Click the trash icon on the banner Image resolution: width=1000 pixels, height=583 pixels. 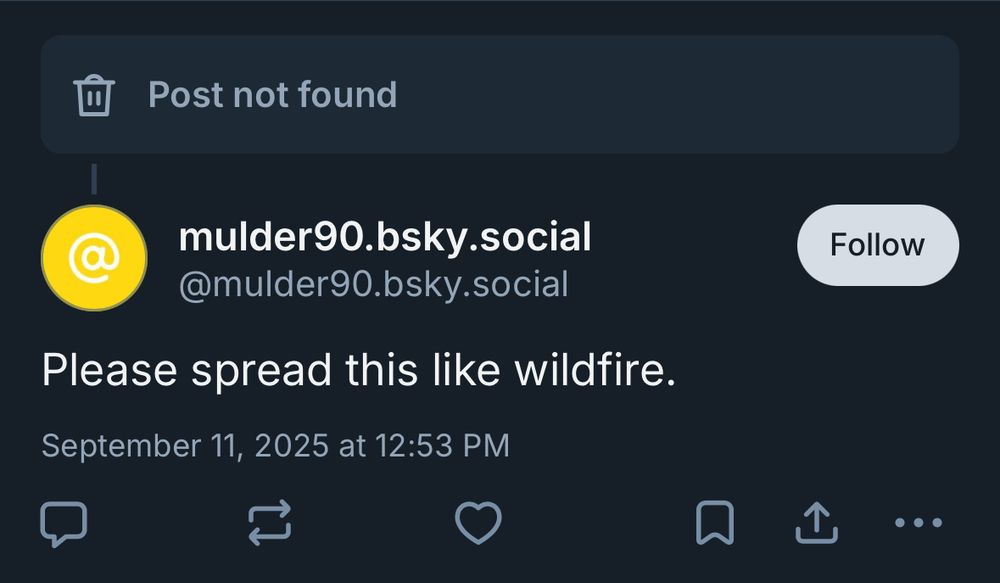tap(95, 94)
